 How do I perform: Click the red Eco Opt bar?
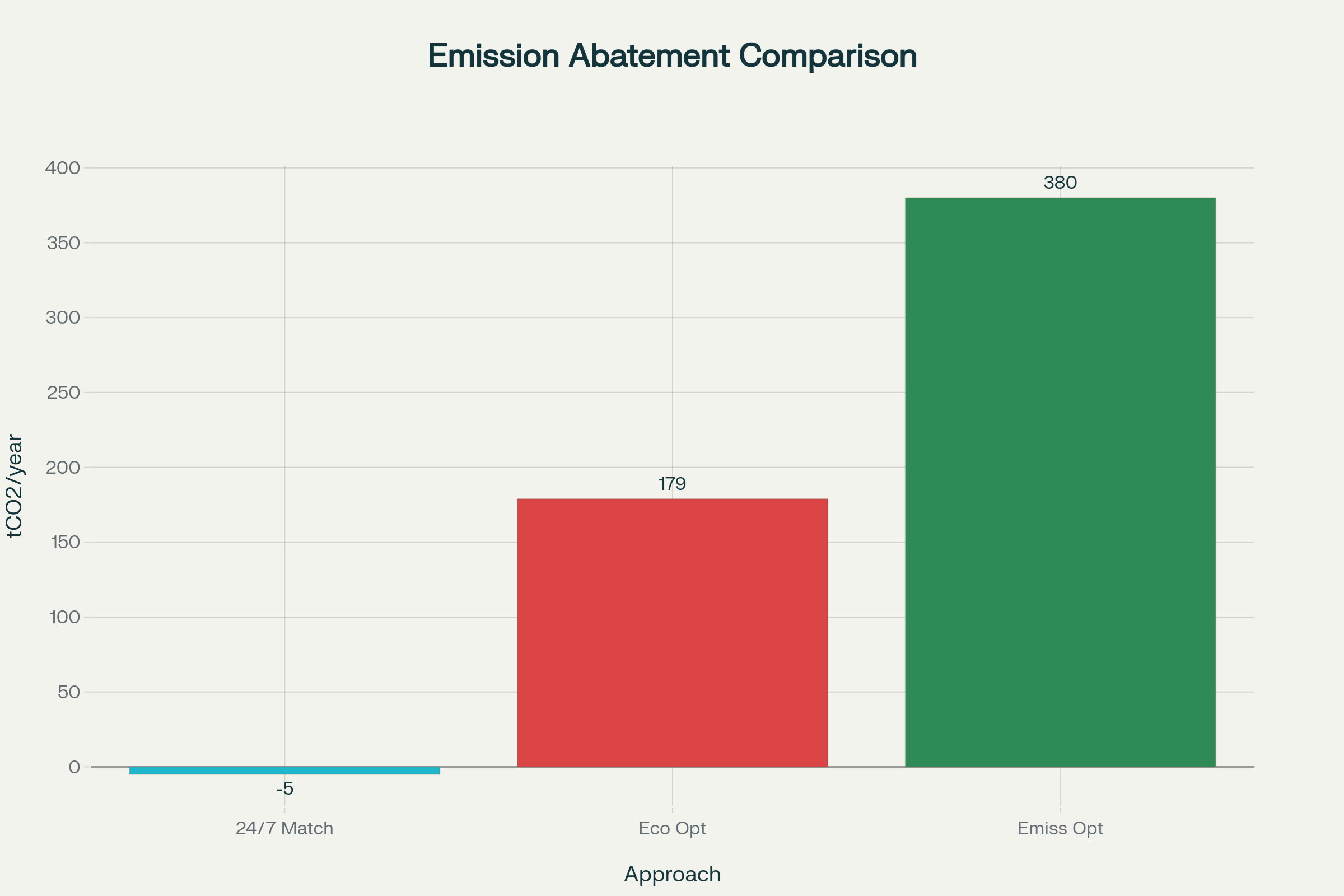click(x=672, y=633)
